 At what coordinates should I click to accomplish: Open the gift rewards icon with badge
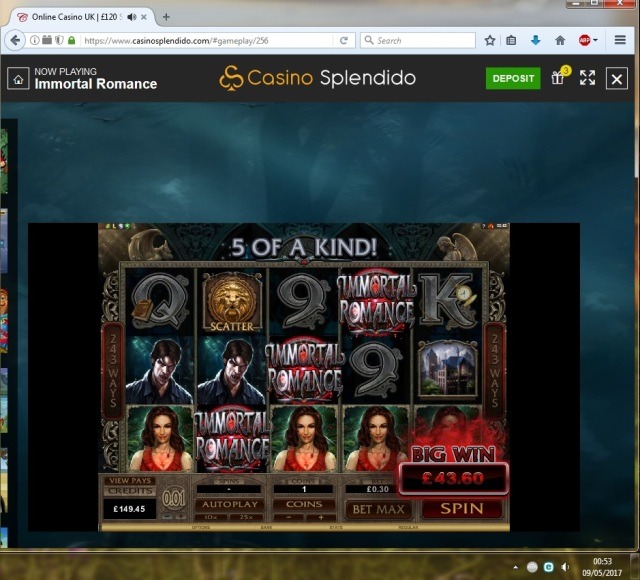coord(558,76)
